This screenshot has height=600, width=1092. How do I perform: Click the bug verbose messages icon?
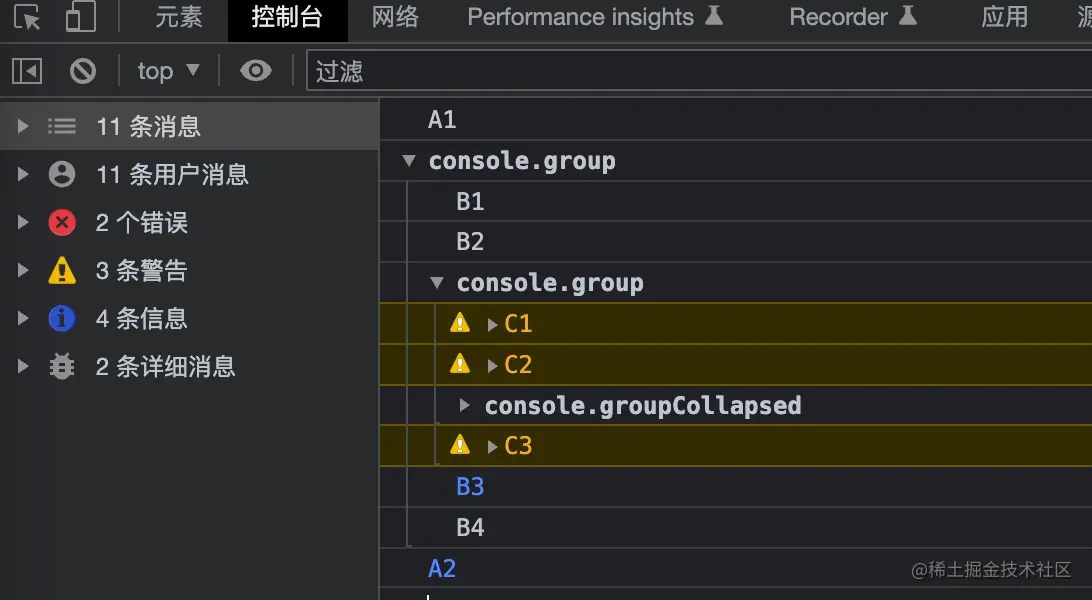tap(62, 367)
